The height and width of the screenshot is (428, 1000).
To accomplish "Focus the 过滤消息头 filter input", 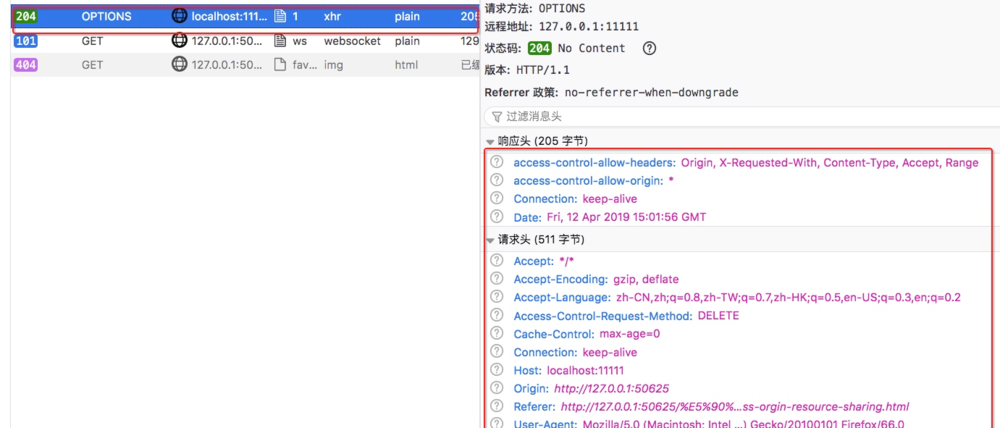I will pos(742,117).
